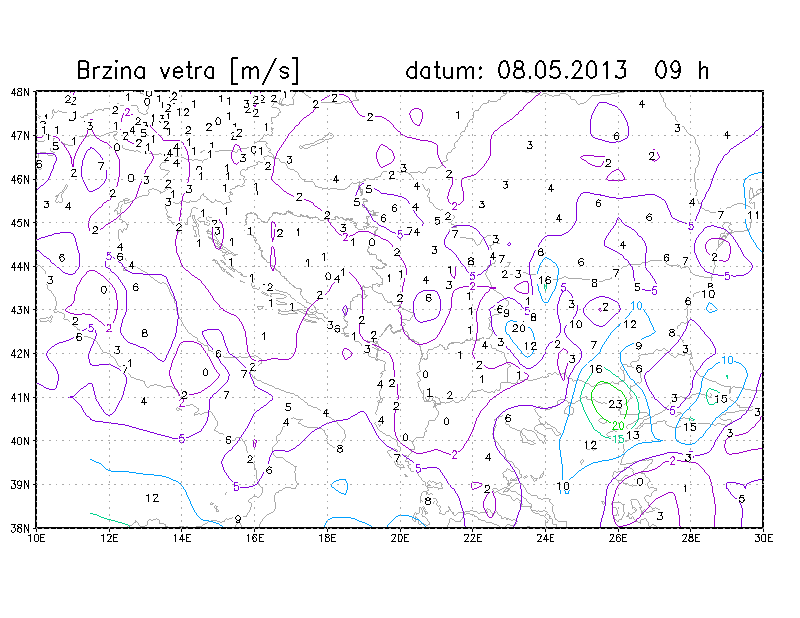Click the green '20' contour label
800x618 pixels.
(x=618, y=425)
